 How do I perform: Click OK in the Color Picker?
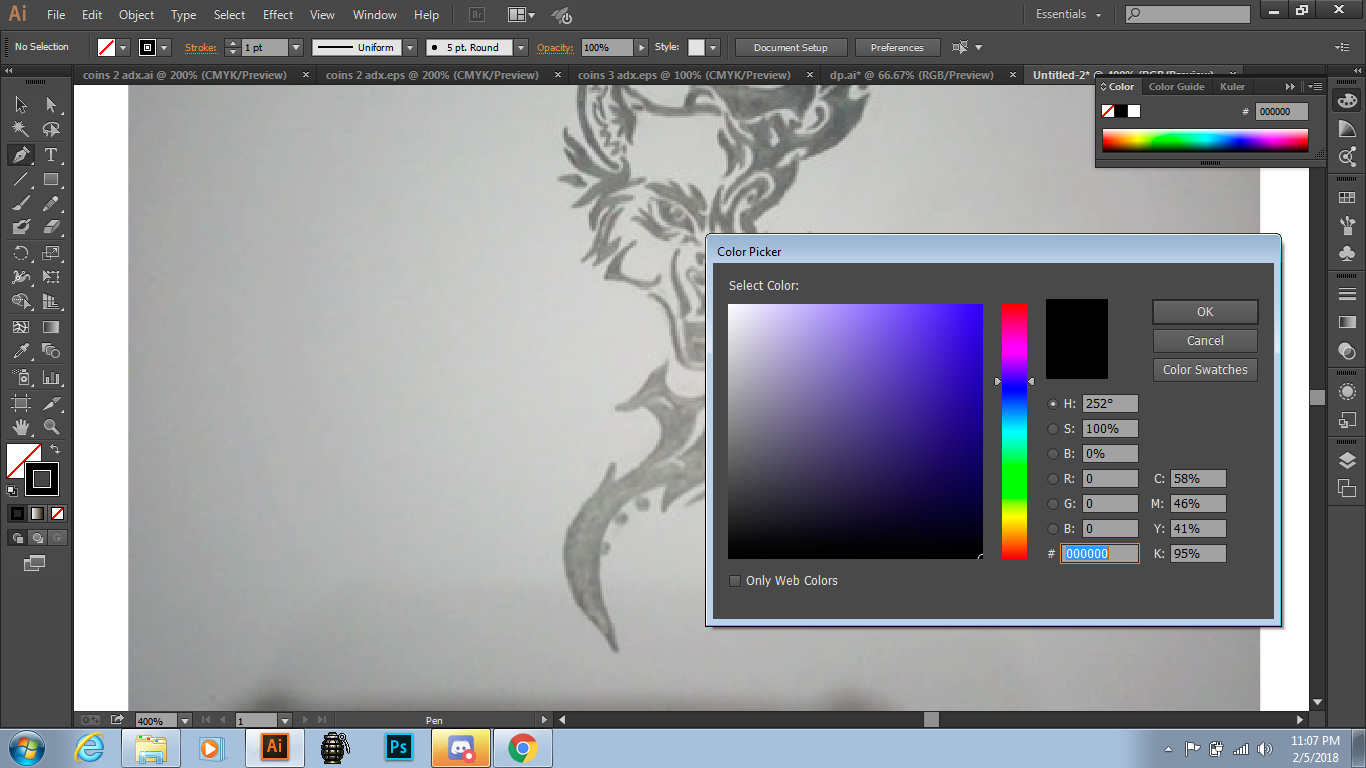pos(1204,312)
